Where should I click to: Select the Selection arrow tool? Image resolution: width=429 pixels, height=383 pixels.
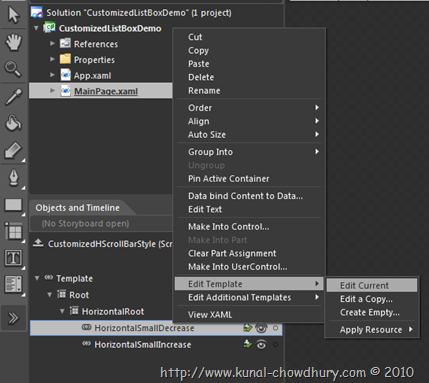click(x=13, y=15)
